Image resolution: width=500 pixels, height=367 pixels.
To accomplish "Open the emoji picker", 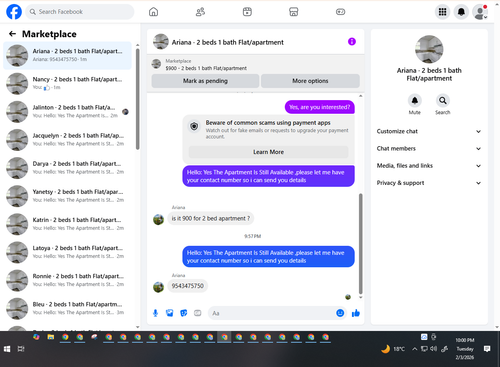I will pos(340,313).
